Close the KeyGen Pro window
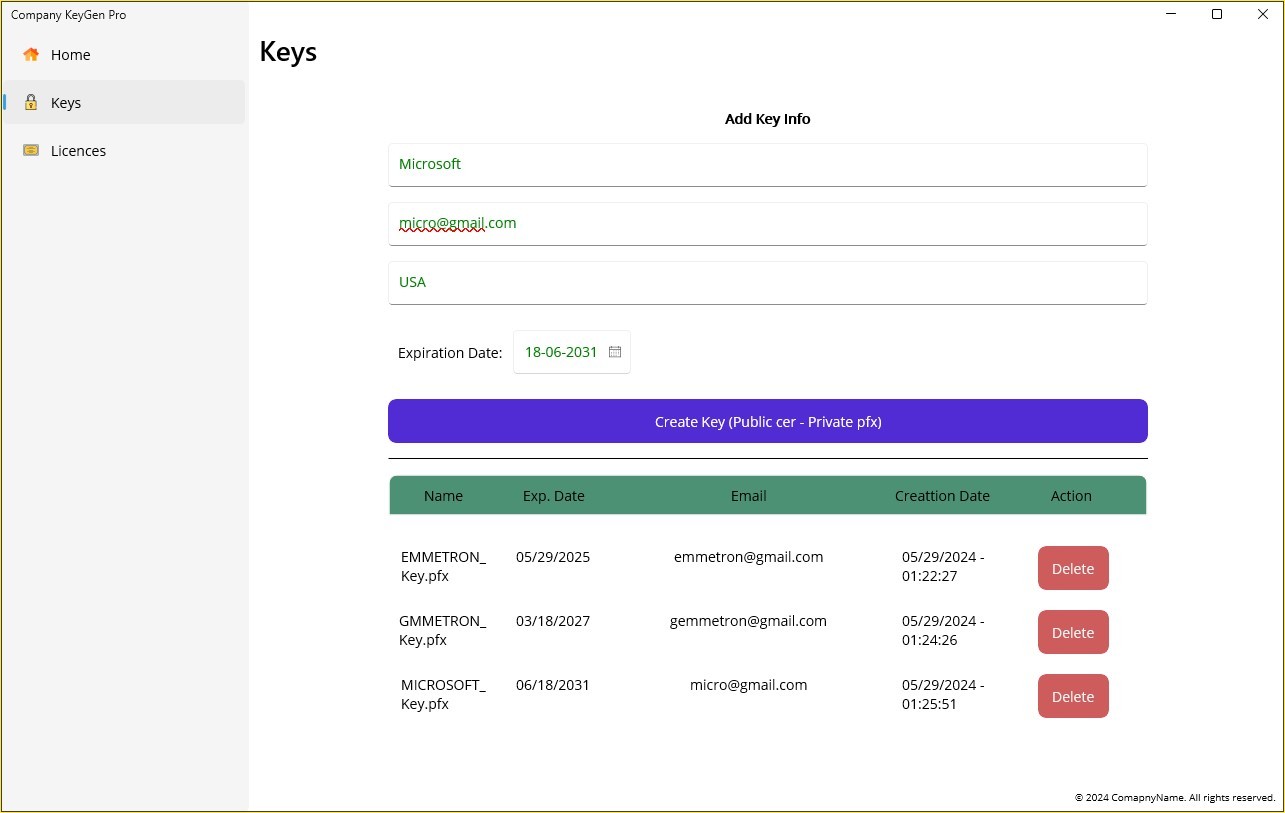 click(1262, 14)
